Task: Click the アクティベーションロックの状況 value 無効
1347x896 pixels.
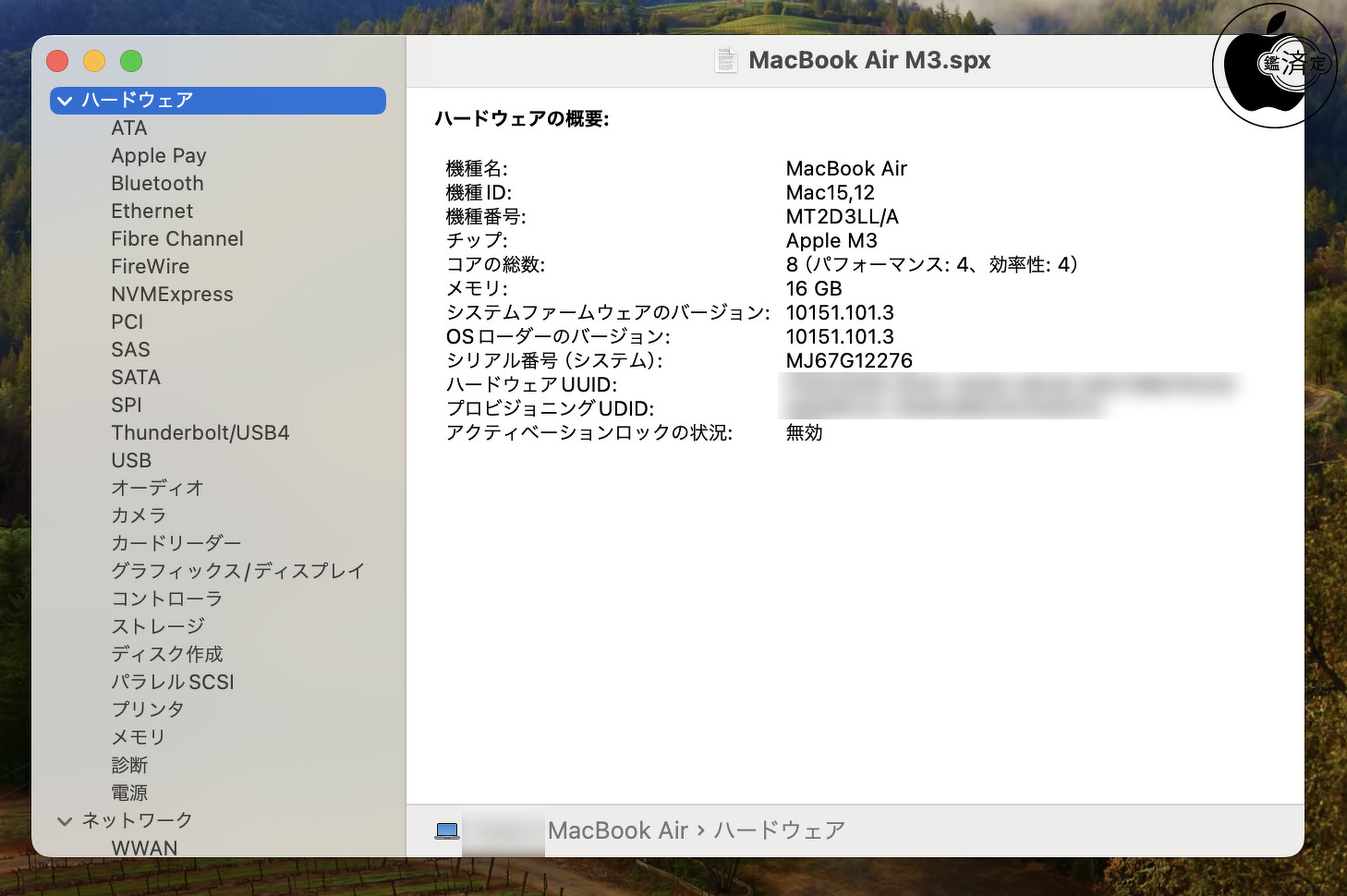Action: [804, 432]
